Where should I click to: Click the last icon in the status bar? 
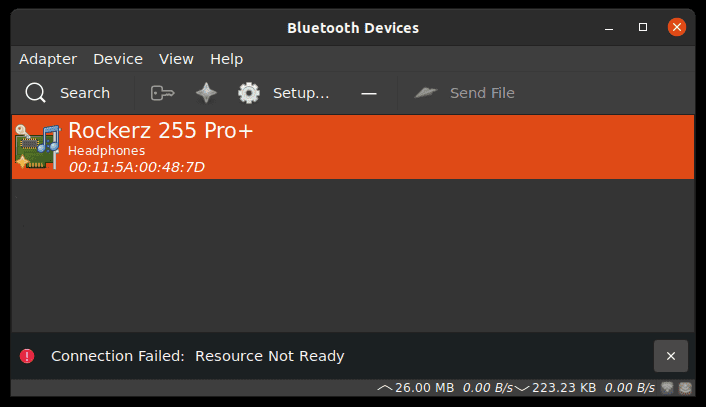click(685, 387)
